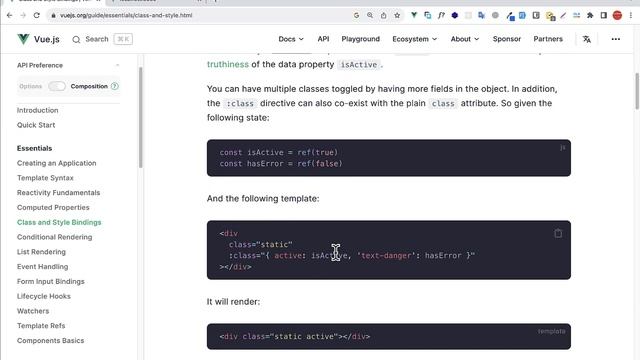Viewport: 640px width, 360px height.
Task: Open the Introduction page
Action: 38,110
